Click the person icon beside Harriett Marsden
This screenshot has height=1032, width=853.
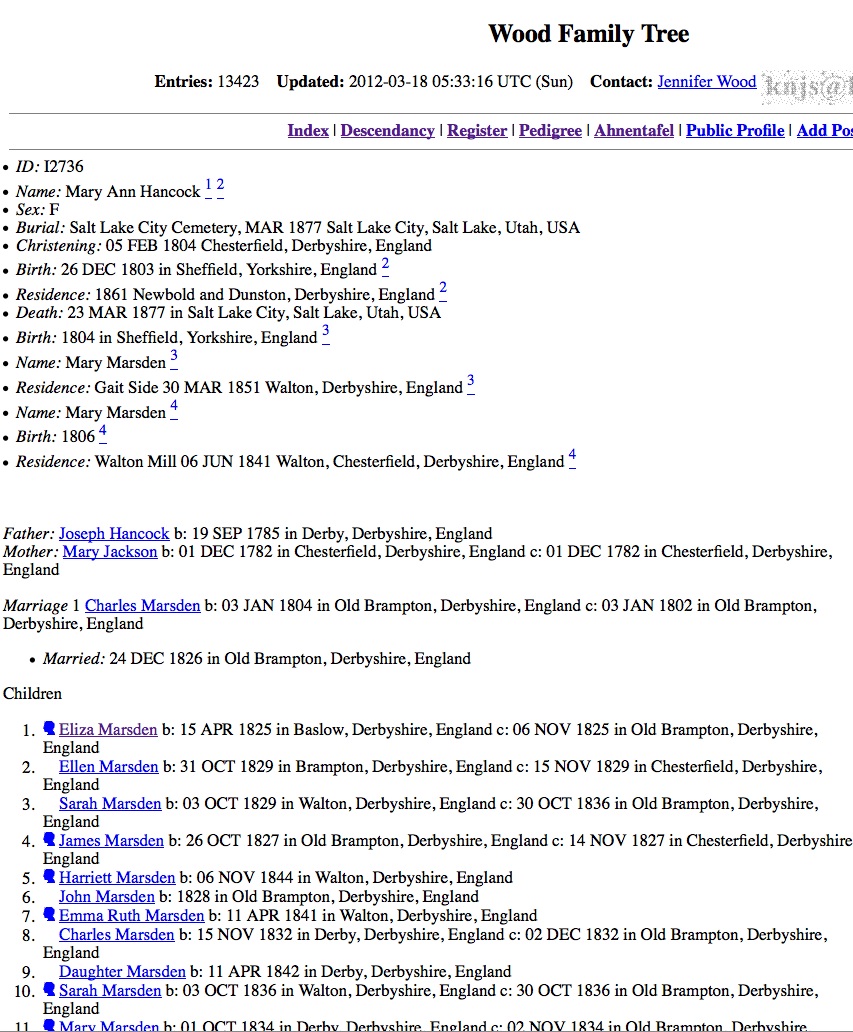click(49, 877)
